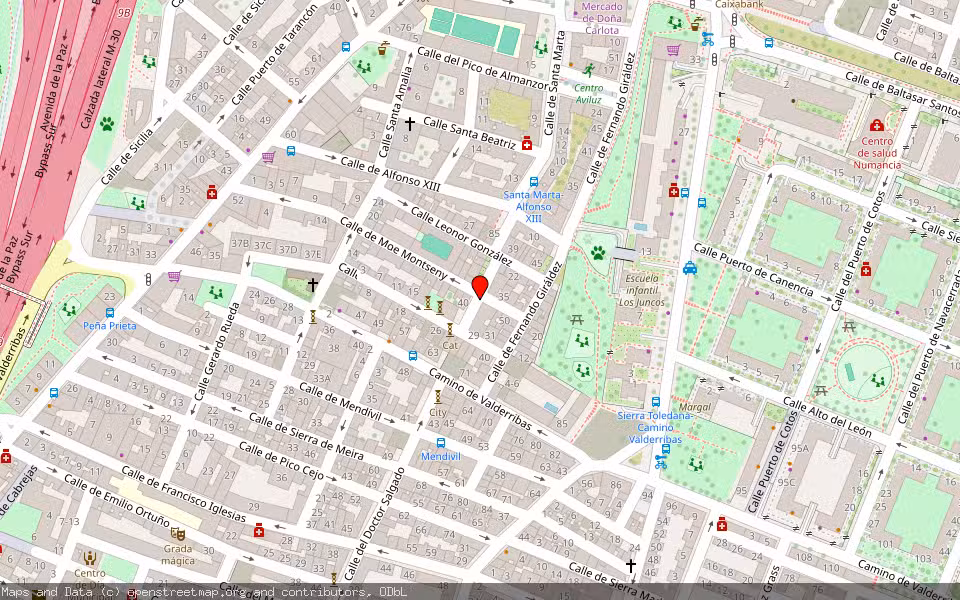
Task: Click the Mendivil metro station icon
Action: 441,442
